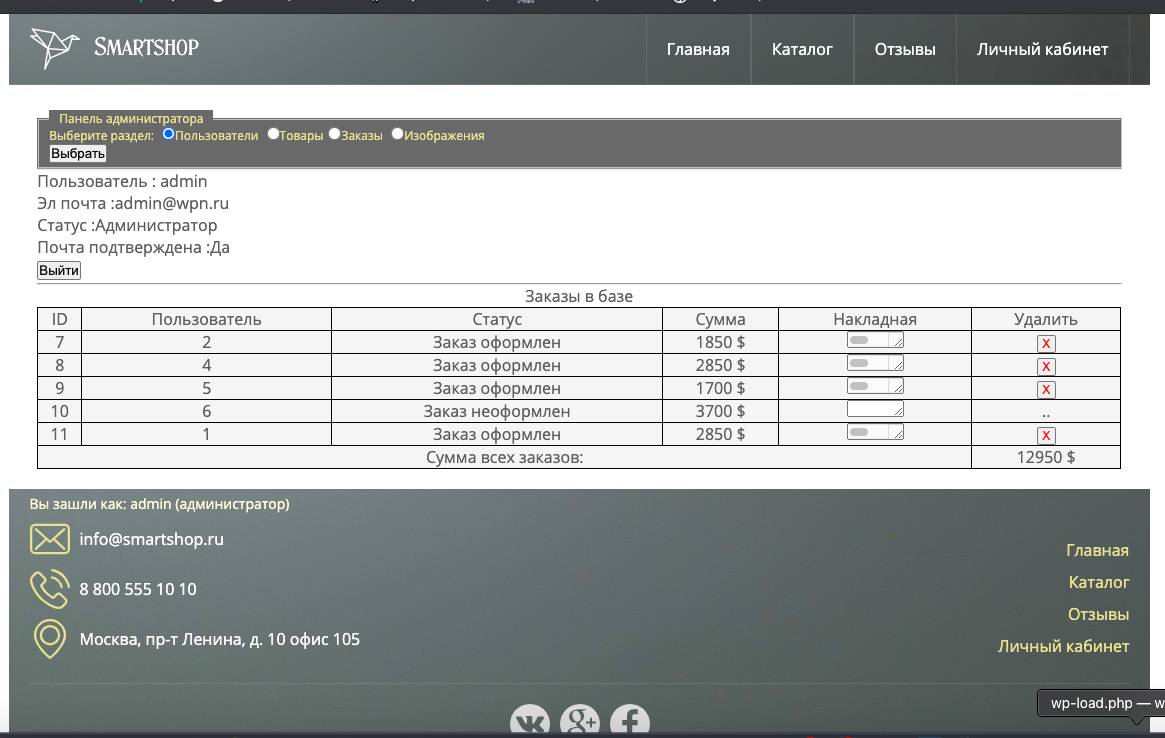The height and width of the screenshot is (738, 1165).
Task: Click the email envelope icon in footer
Action: pyautogui.click(x=49, y=539)
